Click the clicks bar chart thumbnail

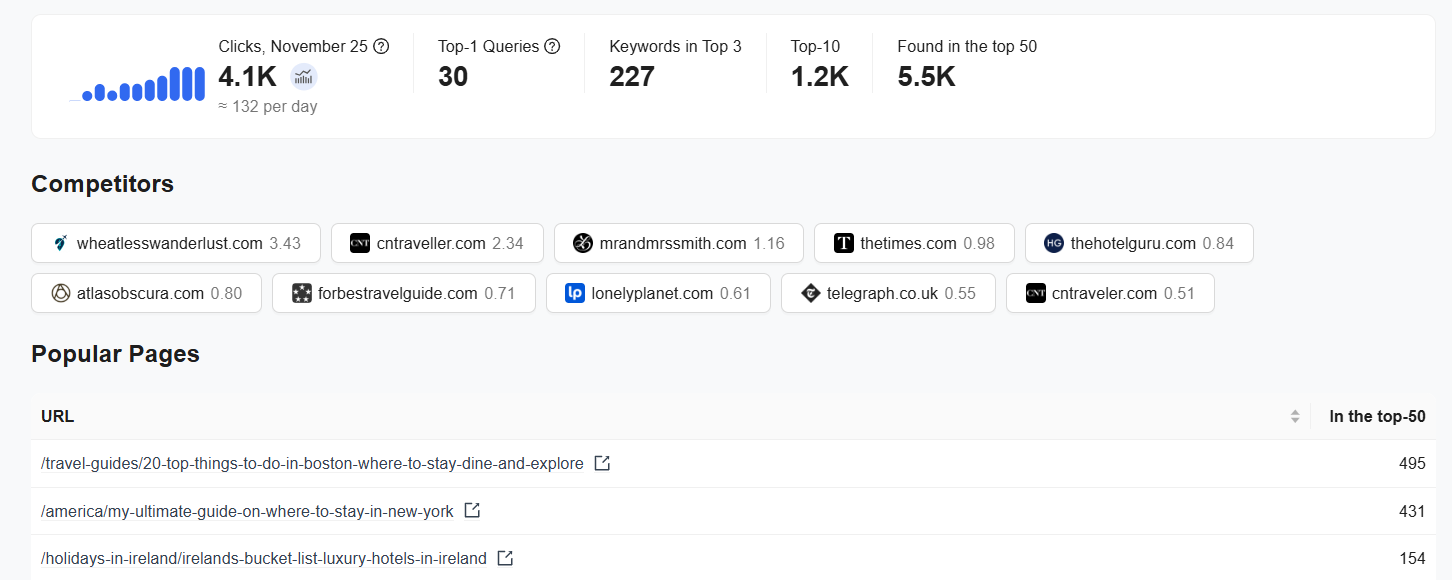click(x=138, y=84)
